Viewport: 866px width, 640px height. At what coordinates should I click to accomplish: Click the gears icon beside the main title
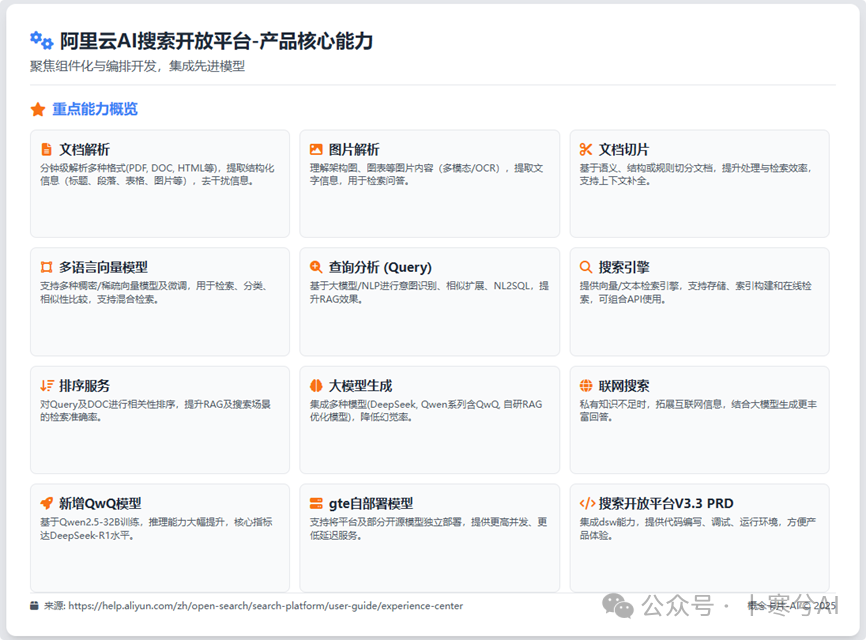pyautogui.click(x=41, y=40)
